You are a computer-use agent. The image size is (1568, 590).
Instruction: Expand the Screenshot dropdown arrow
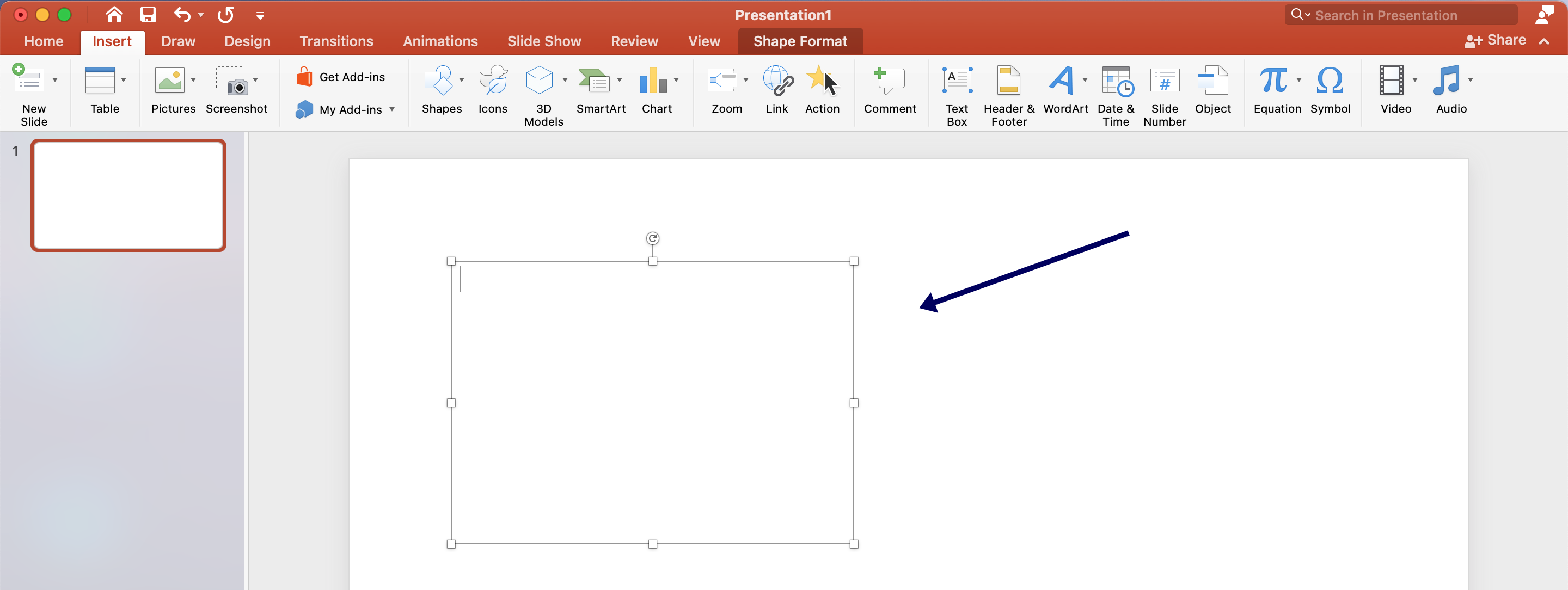[255, 79]
